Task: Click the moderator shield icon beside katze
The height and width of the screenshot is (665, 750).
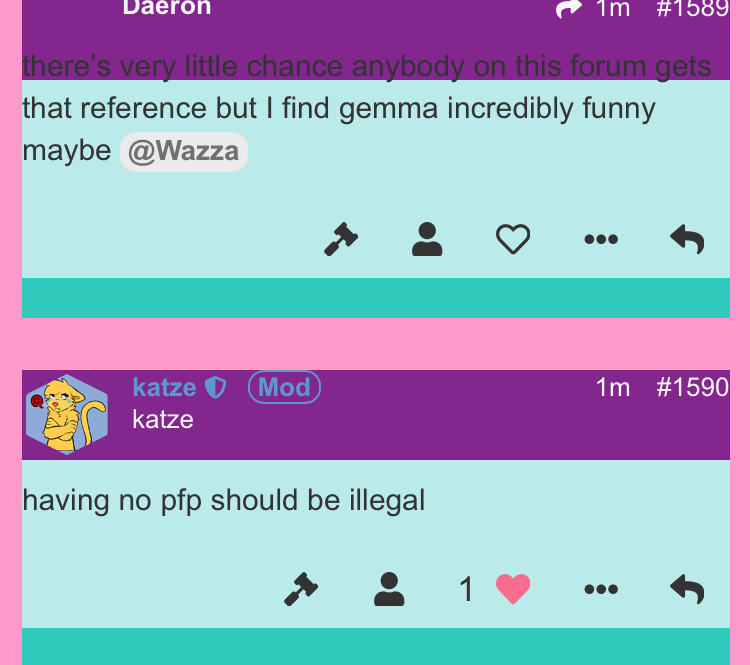Action: click(x=215, y=388)
